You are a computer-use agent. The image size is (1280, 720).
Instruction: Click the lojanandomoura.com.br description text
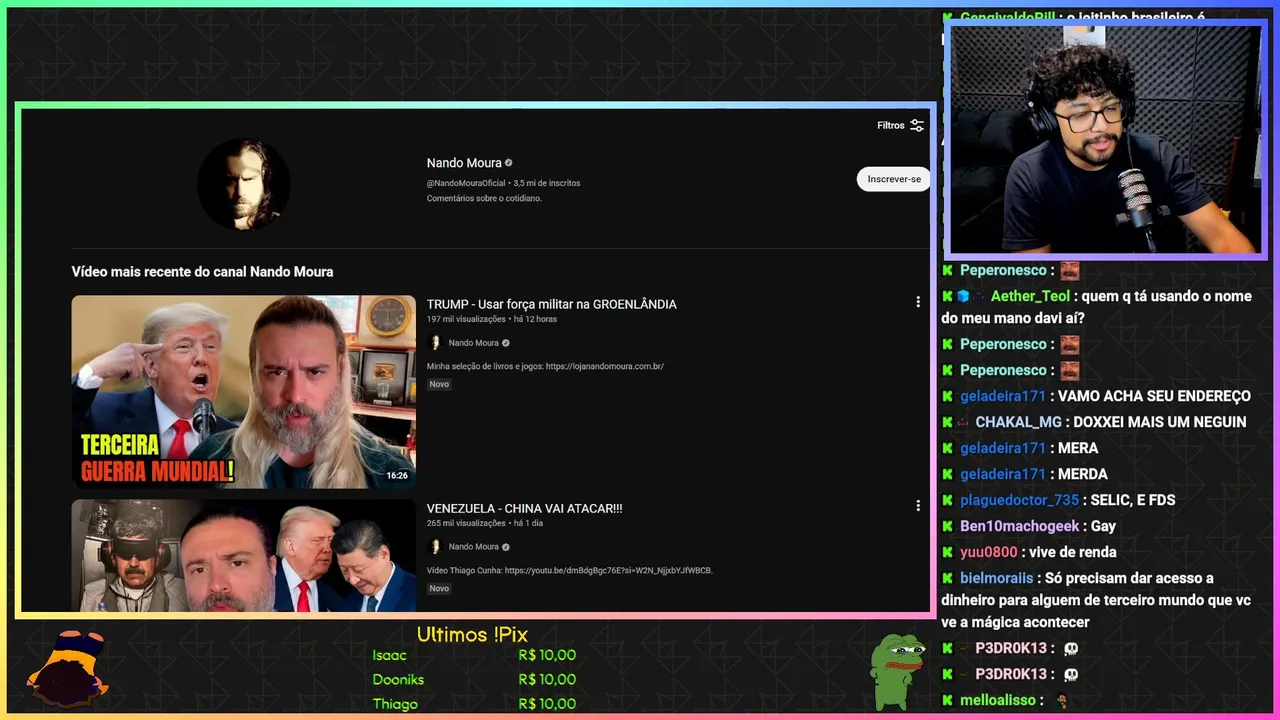(x=545, y=366)
